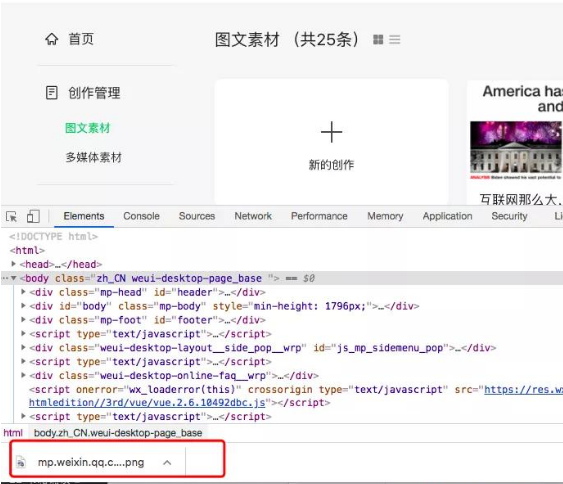Open the America article title
This screenshot has width=563, height=484.
522,99
